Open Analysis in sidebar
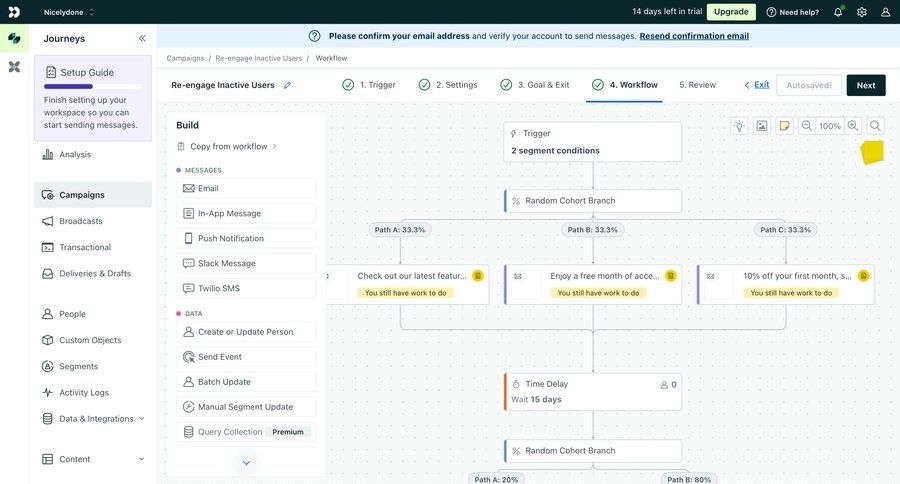This screenshot has height=484, width=900. pos(93,154)
